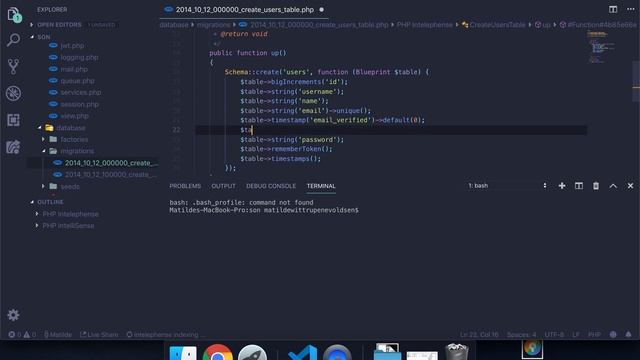
Task: Switch to the Output tab
Action: [x=223, y=186]
